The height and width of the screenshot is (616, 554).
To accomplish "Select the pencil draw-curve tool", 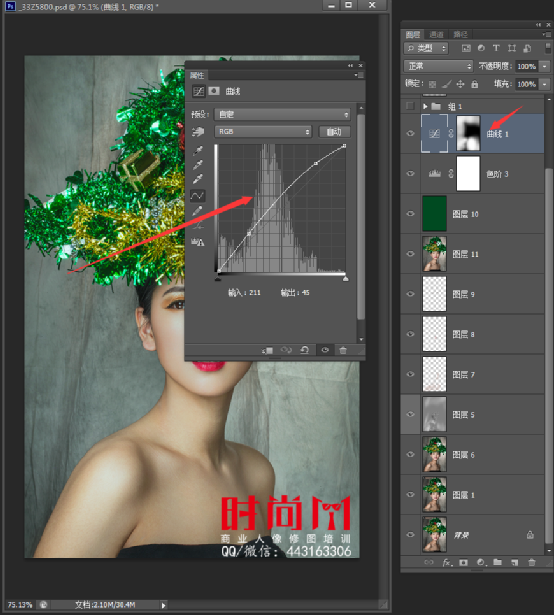I will tap(198, 211).
